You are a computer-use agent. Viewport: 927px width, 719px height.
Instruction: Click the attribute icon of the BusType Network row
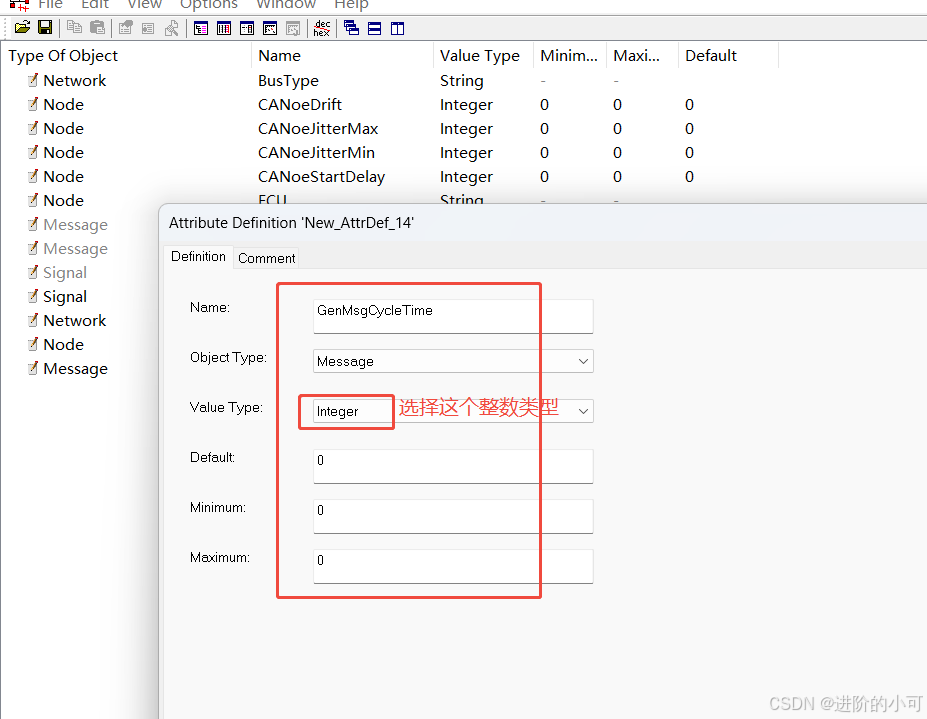point(33,80)
